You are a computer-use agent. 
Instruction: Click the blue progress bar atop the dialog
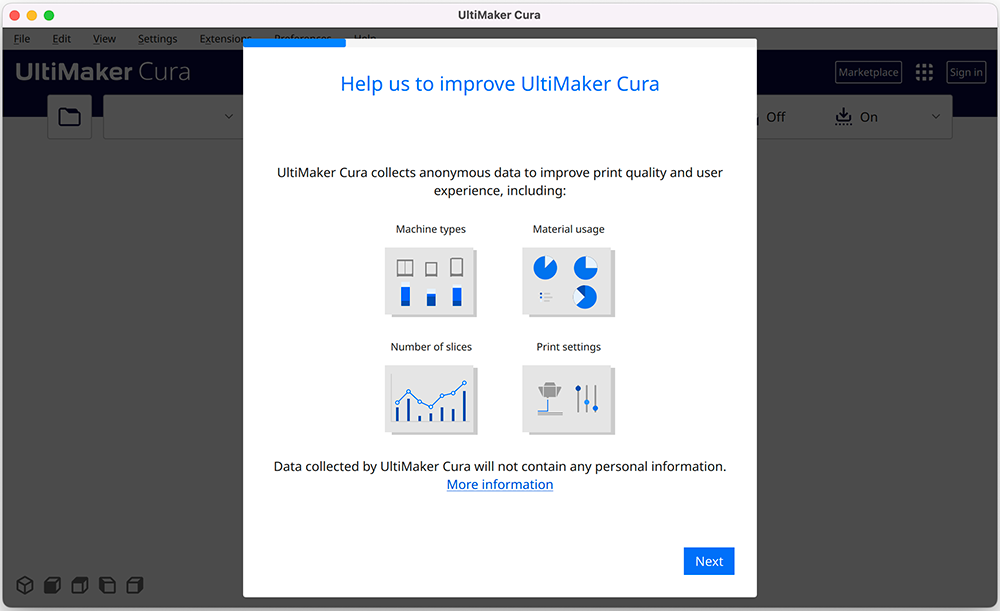pyautogui.click(x=294, y=42)
